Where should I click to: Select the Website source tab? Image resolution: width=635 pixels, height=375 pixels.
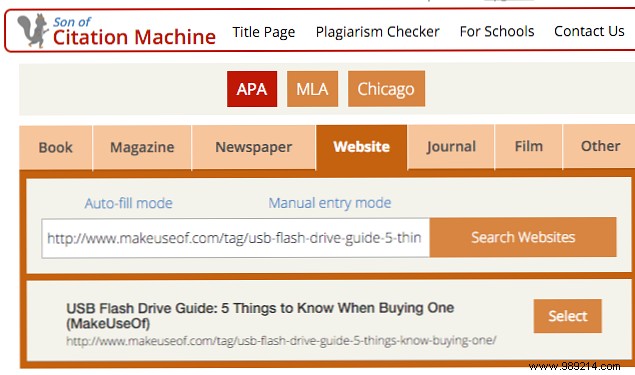pos(362,147)
